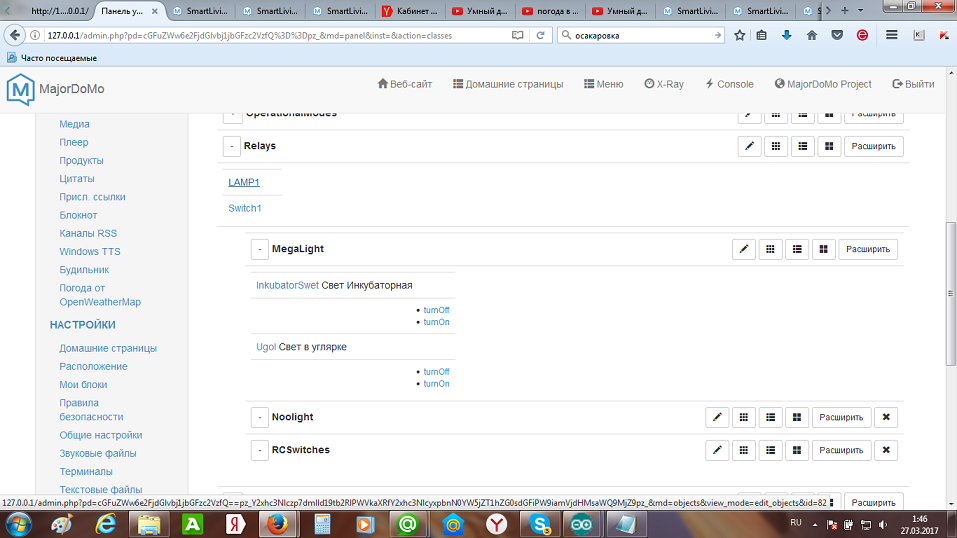The image size is (957, 538).
Task: Open the InkubatorSwet object link
Action: click(x=287, y=285)
